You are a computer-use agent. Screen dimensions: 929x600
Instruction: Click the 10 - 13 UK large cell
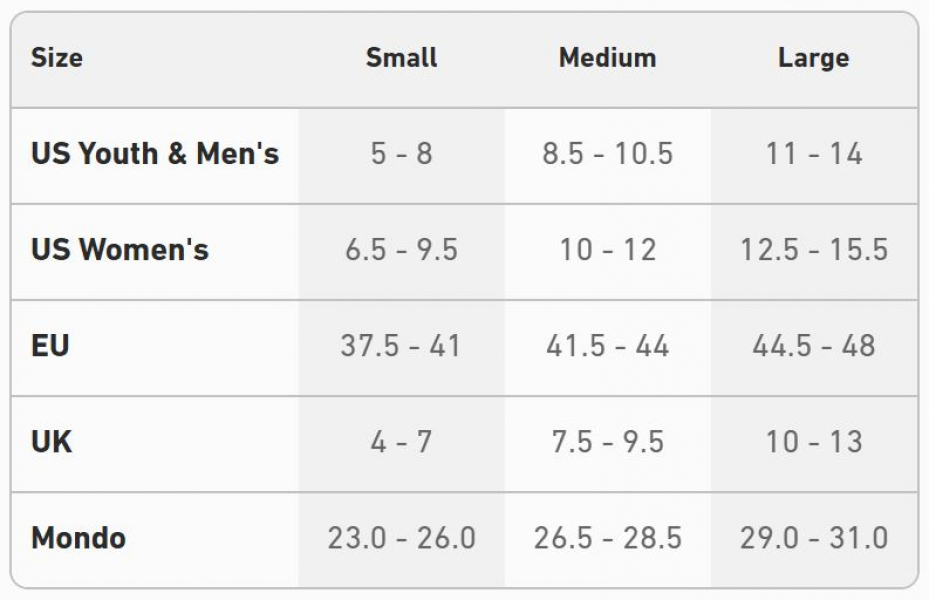(813, 442)
